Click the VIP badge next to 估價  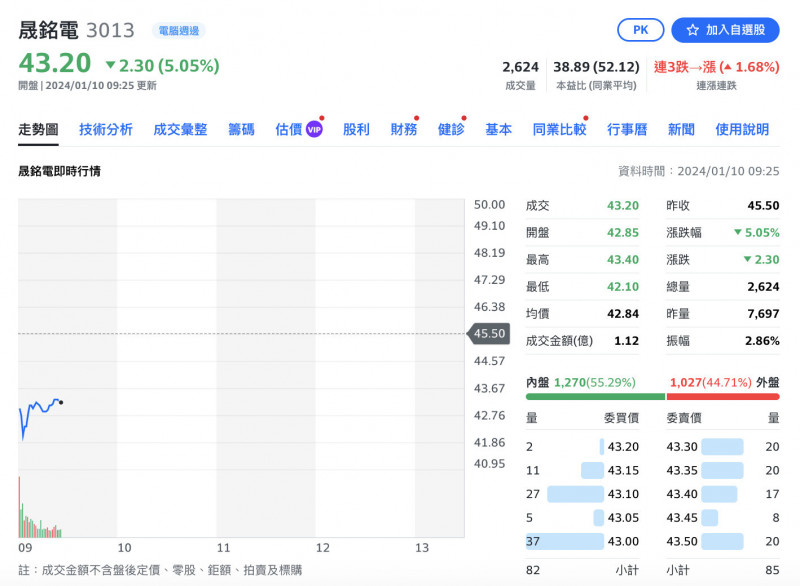tap(314, 130)
